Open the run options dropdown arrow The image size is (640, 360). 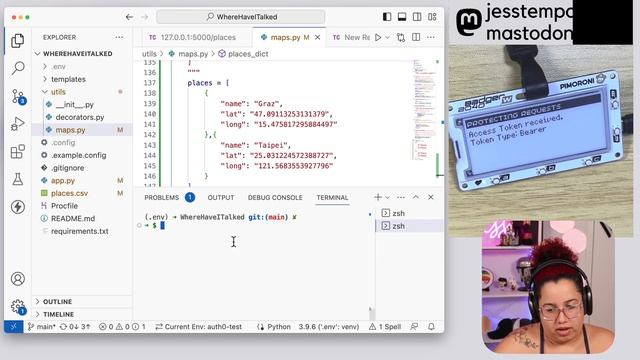click(x=387, y=38)
